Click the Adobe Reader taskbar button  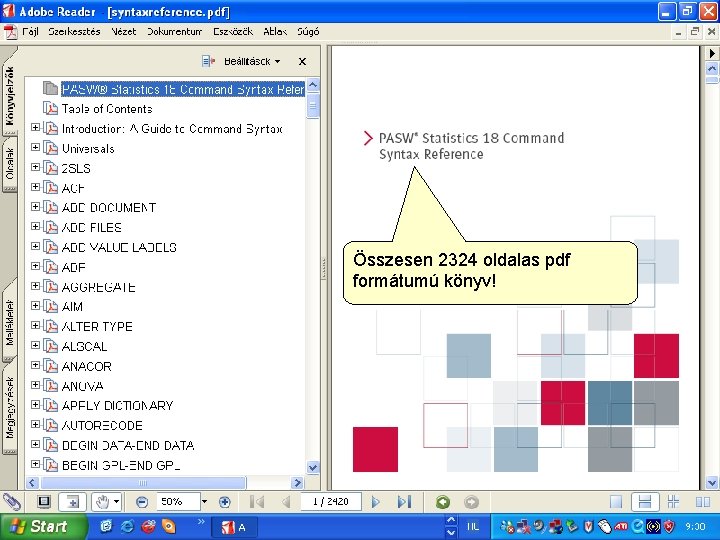(234, 527)
